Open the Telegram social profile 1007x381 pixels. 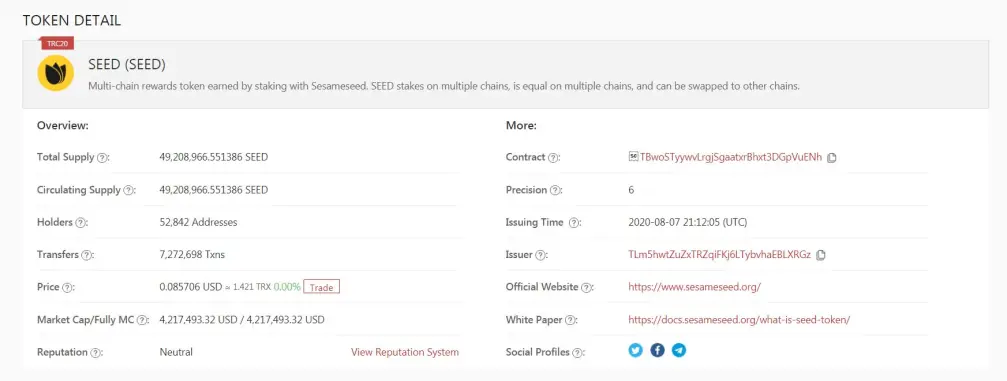click(679, 350)
